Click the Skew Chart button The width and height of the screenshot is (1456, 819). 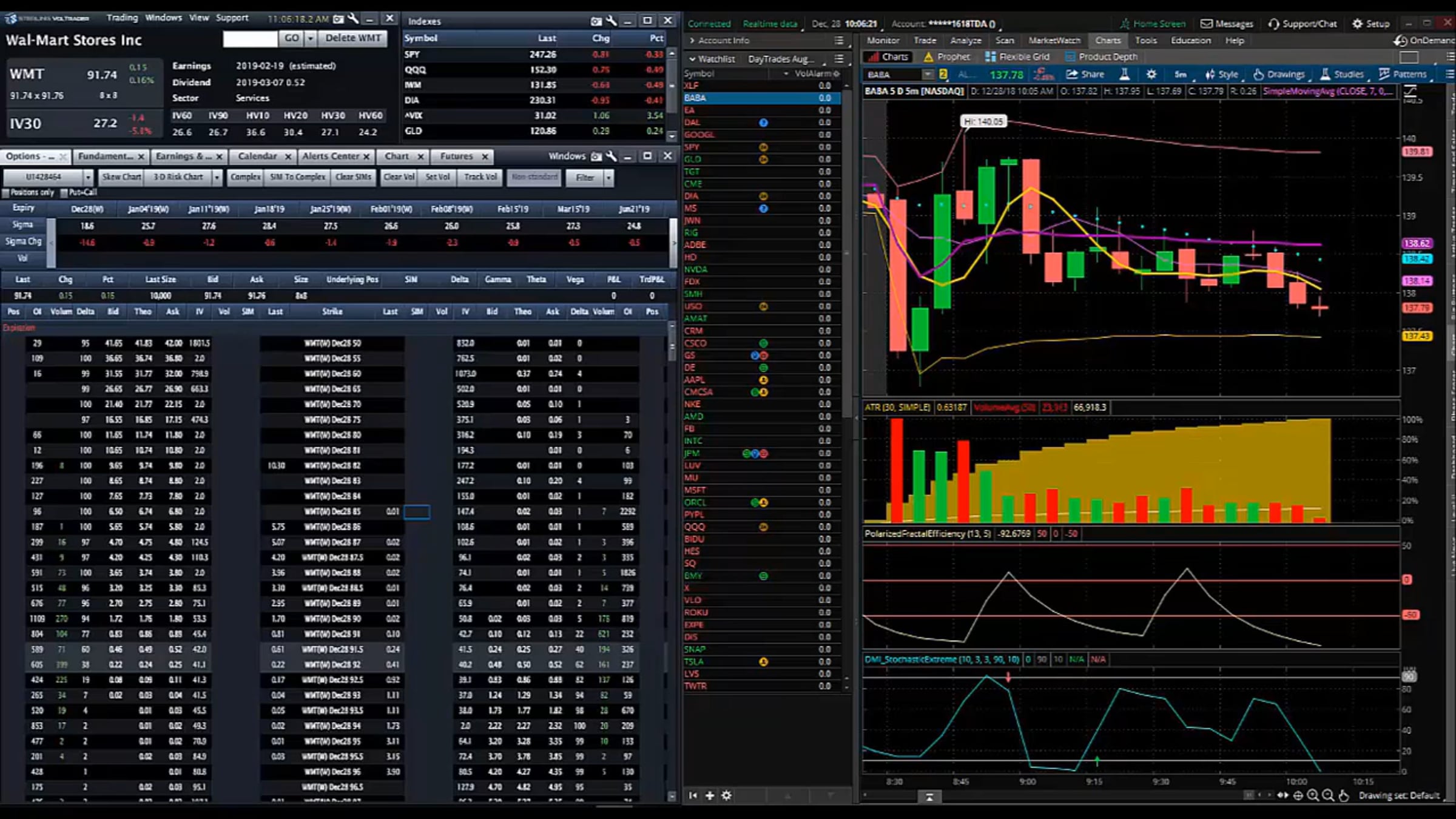121,177
